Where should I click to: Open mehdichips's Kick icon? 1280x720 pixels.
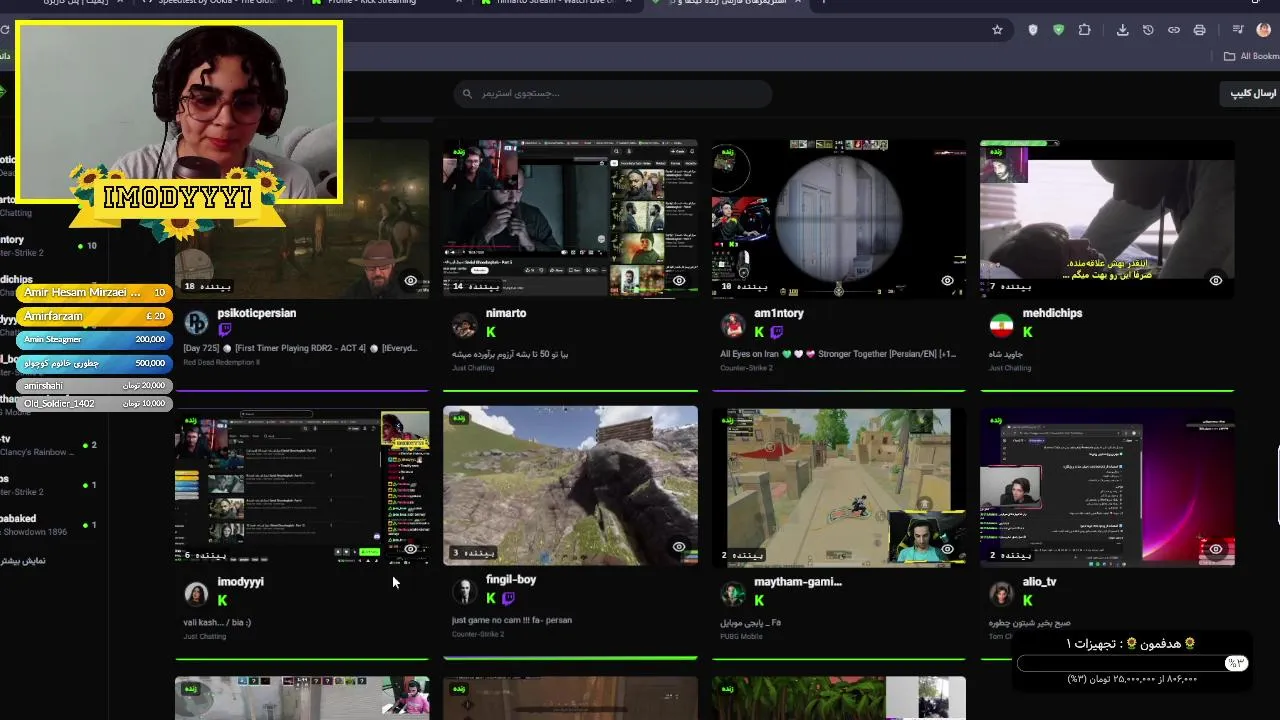tap(1027, 332)
